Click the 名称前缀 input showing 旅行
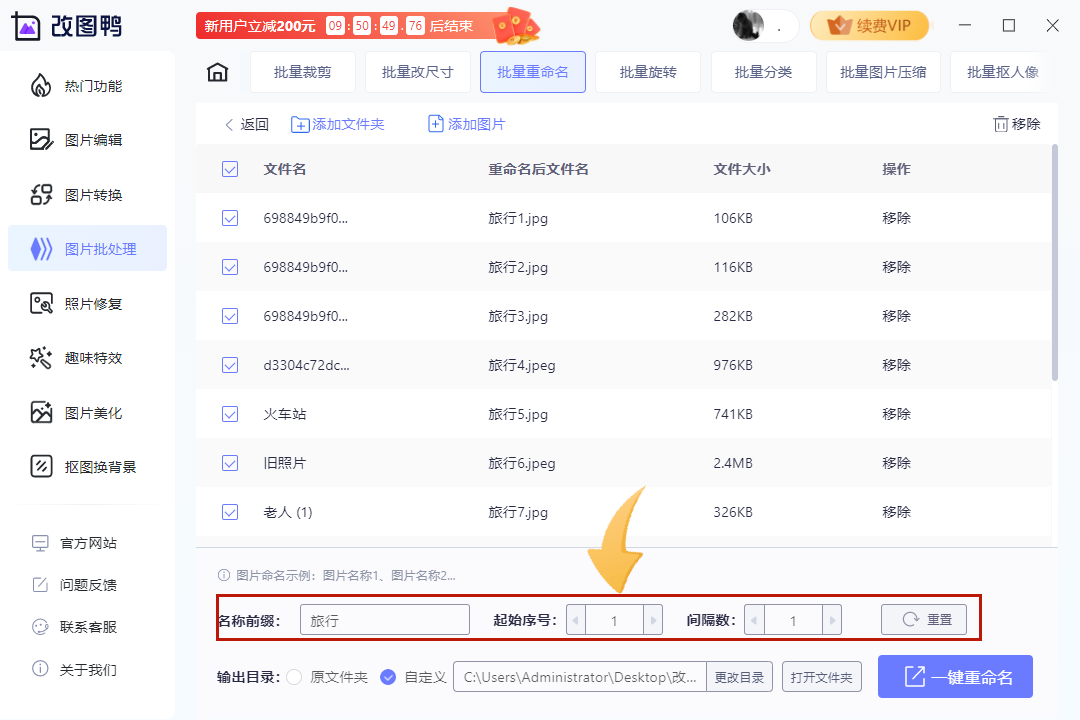Image resolution: width=1080 pixels, height=720 pixels. point(384,620)
